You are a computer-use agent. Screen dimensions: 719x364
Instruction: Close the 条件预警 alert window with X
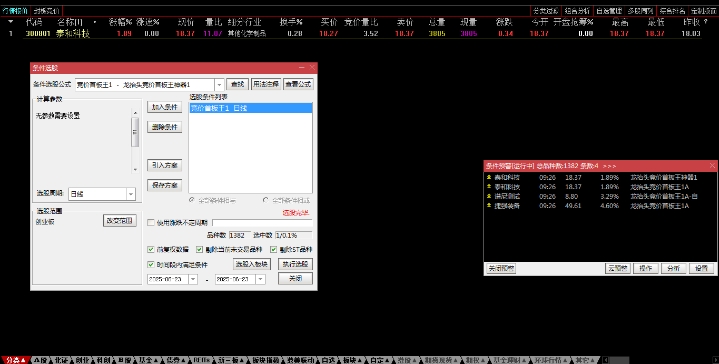point(712,166)
